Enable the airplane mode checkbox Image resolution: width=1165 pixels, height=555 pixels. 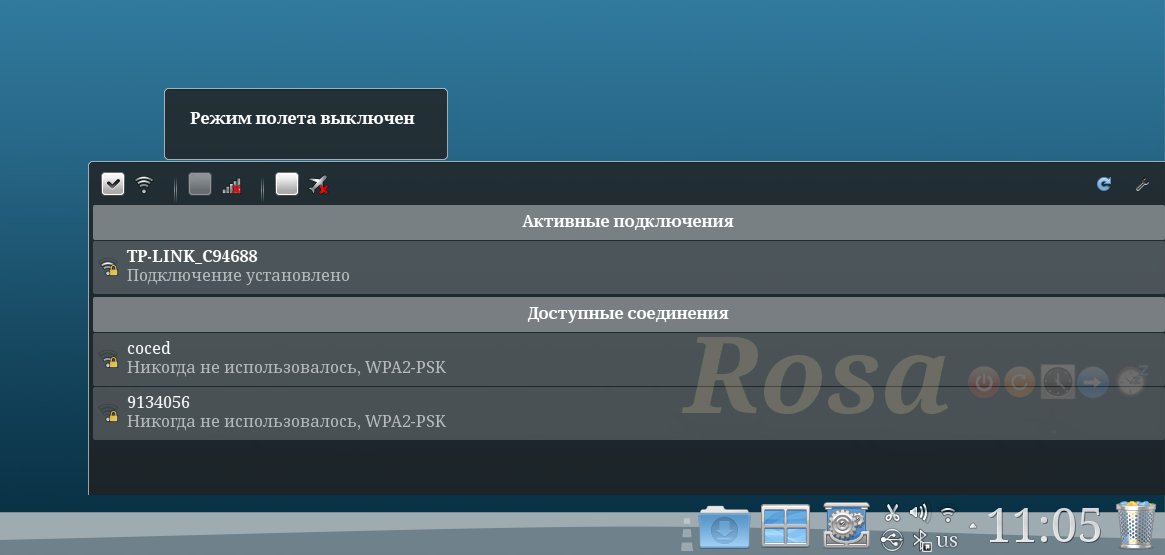287,184
